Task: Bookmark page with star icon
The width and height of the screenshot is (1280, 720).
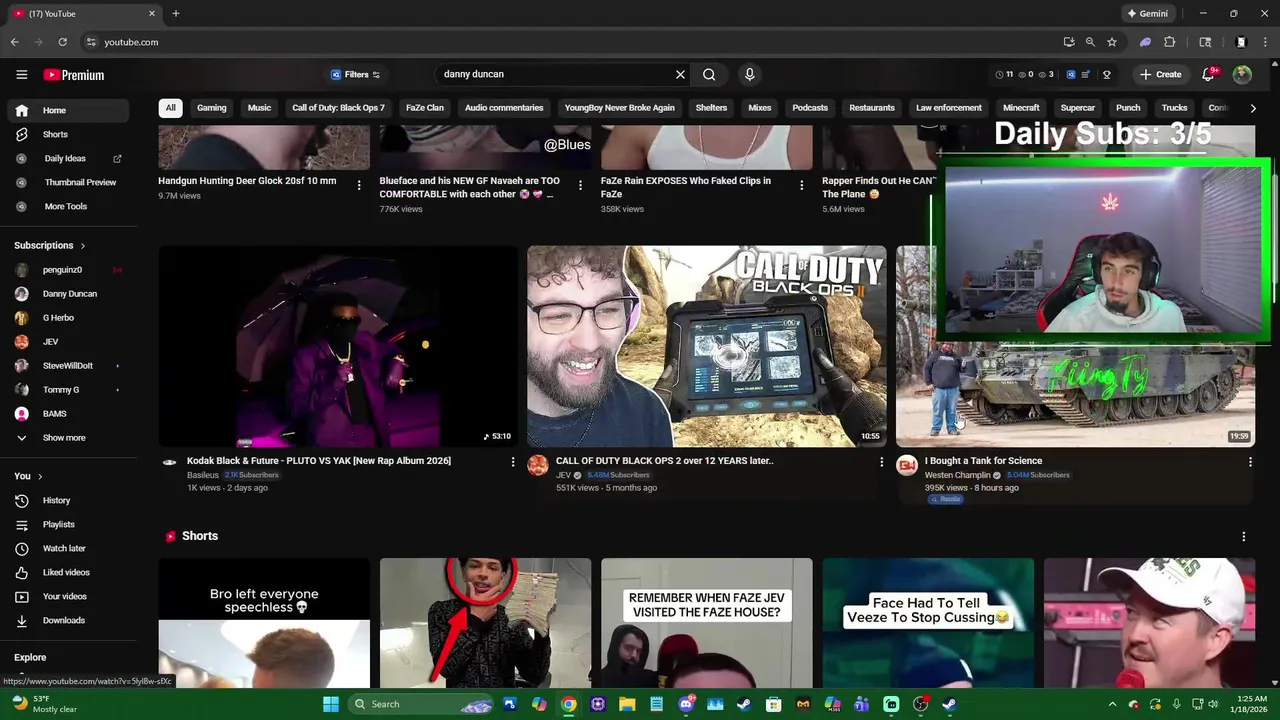Action: 1111,42
